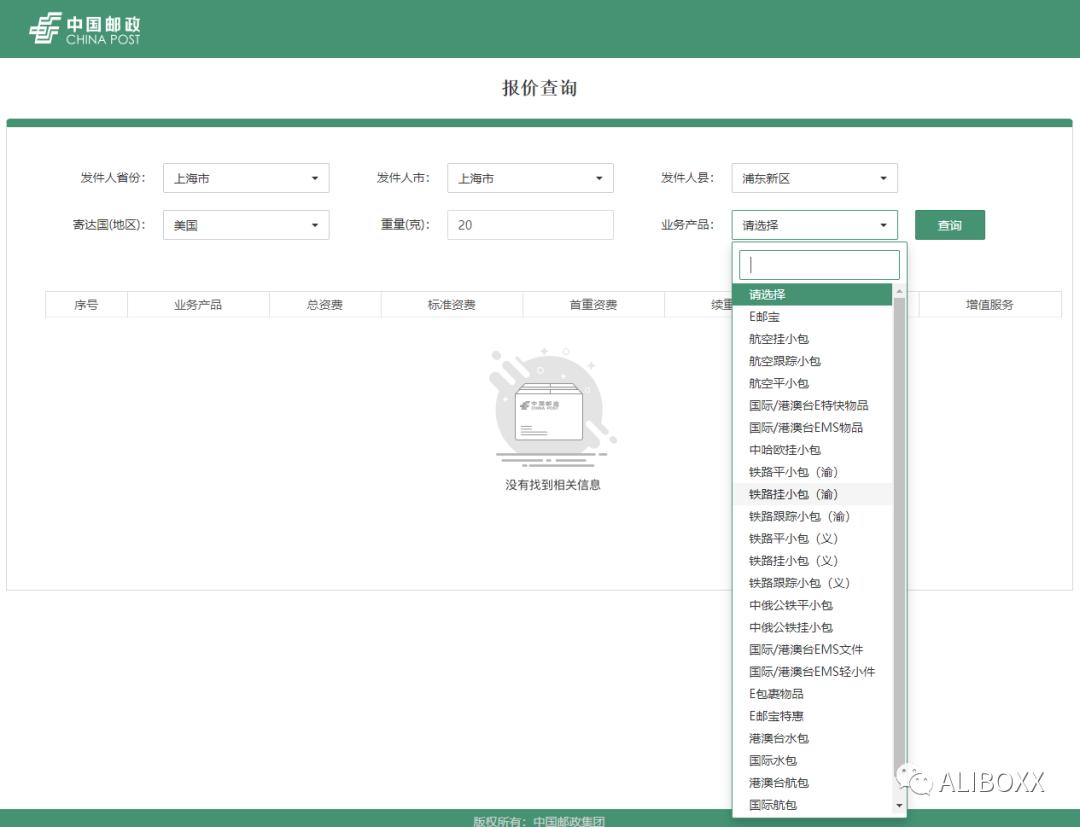Open the 发件人市 dropdown

(x=530, y=177)
